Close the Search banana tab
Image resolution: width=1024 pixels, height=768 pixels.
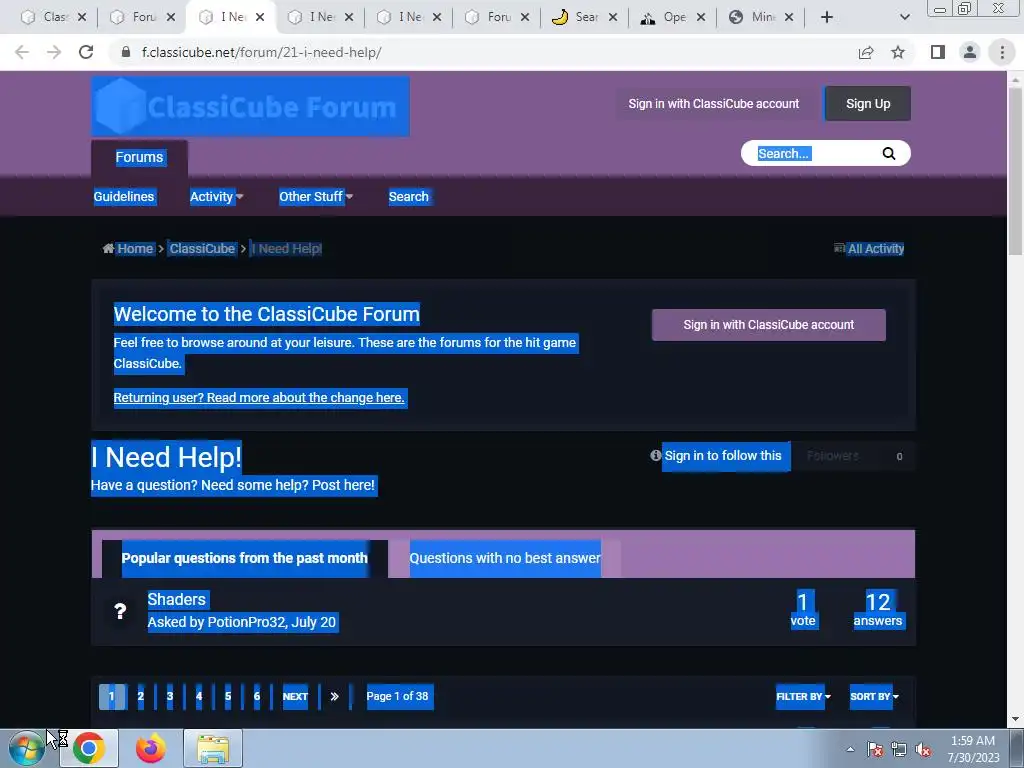pos(613,17)
